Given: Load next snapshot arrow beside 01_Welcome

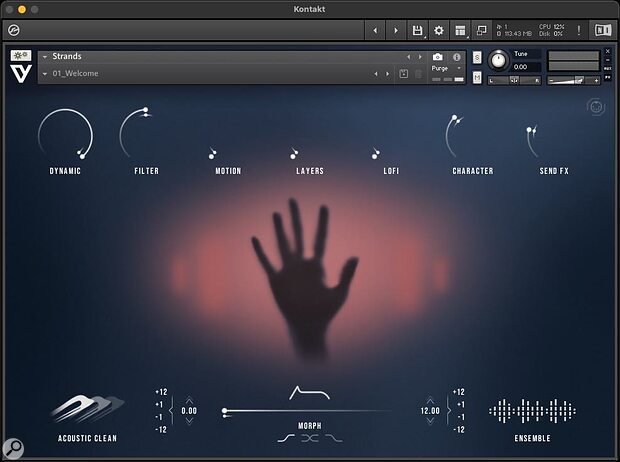Looking at the screenshot, I should coord(388,74).
